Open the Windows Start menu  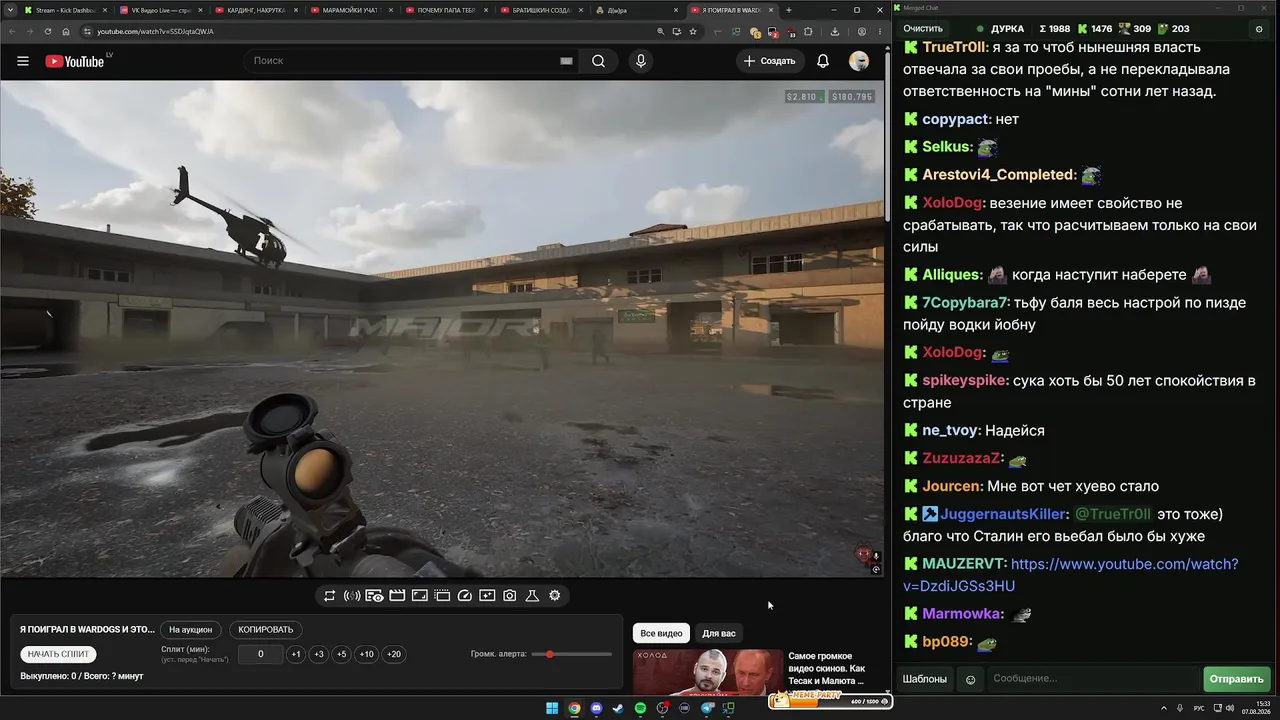(552, 709)
